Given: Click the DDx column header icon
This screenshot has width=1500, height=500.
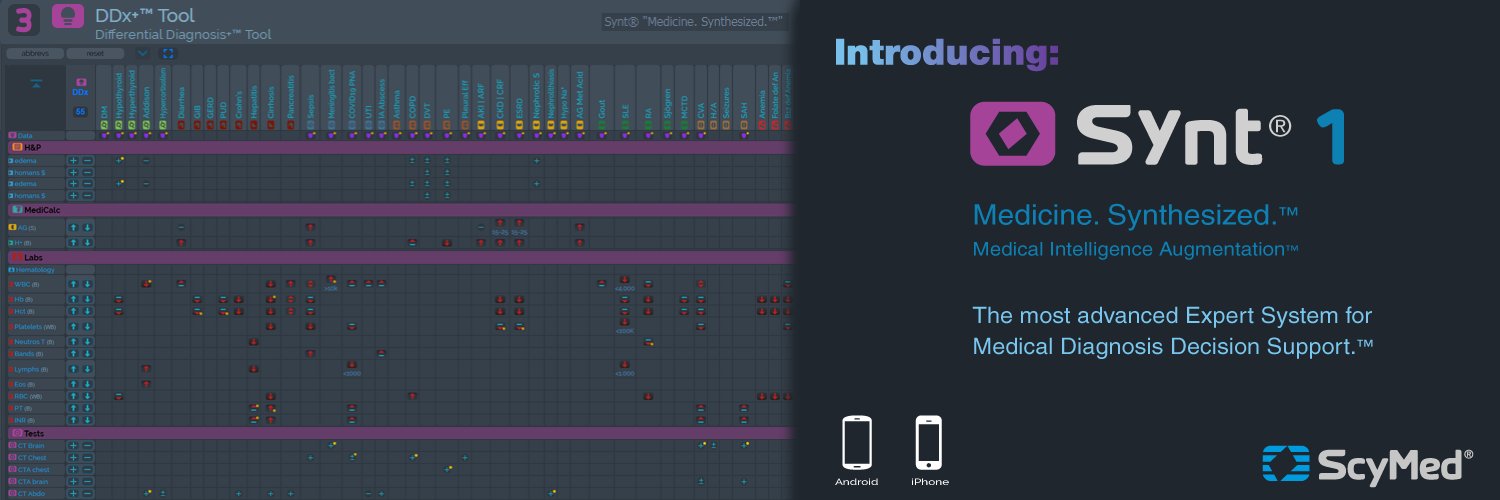Looking at the screenshot, I should [81, 82].
